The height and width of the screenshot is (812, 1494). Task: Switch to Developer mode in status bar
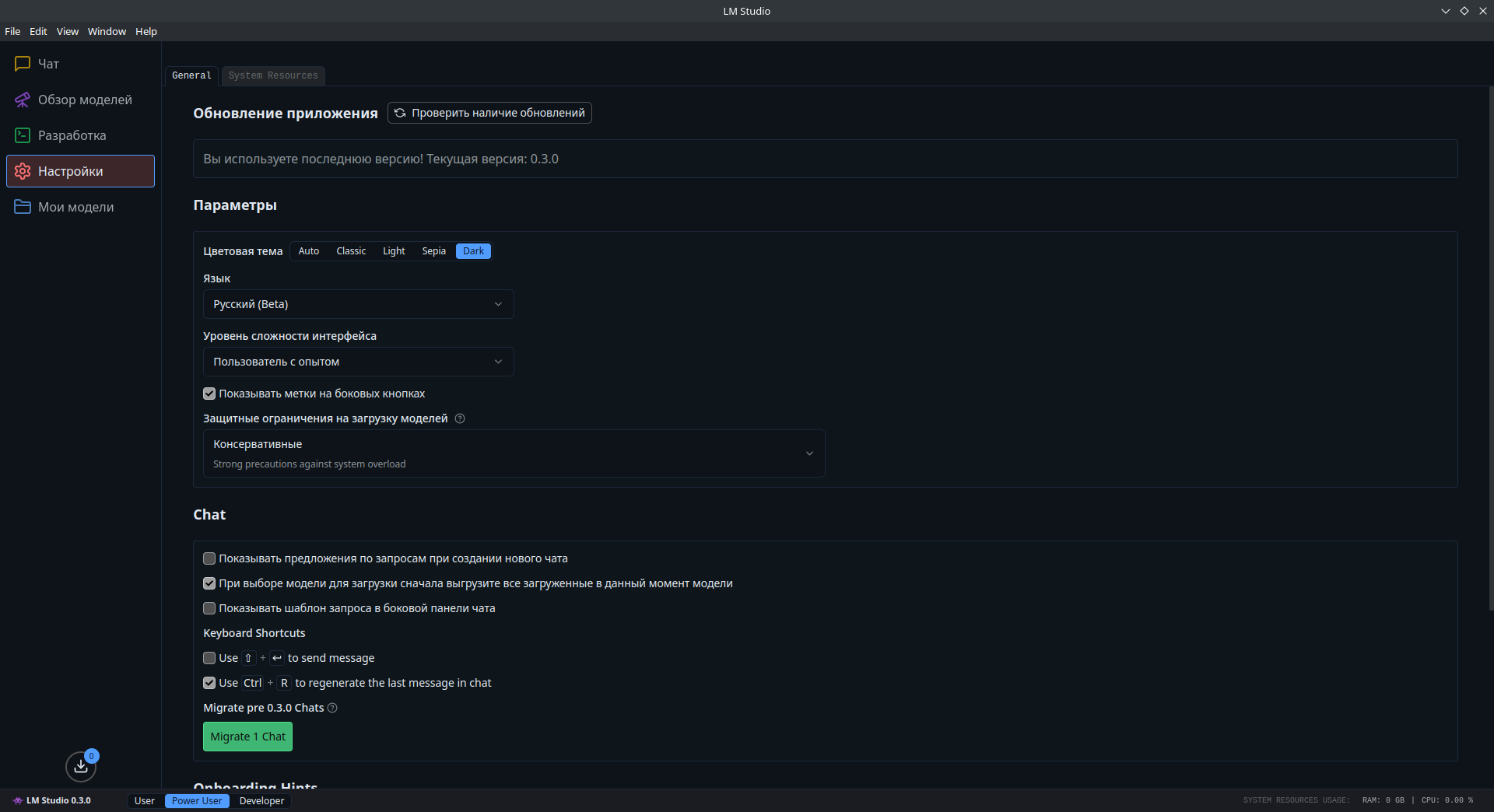tap(261, 801)
